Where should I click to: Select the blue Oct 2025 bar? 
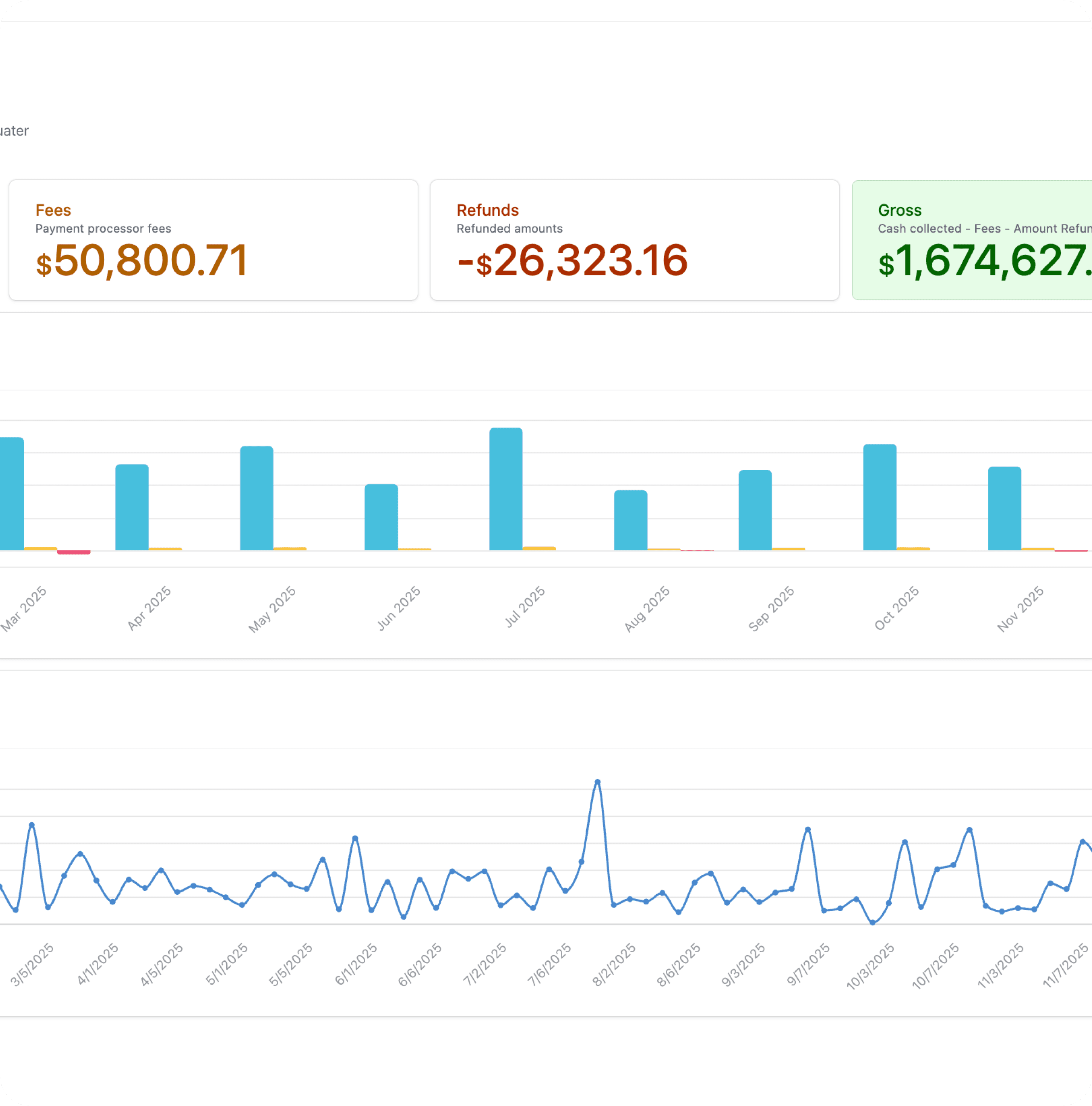point(880,497)
